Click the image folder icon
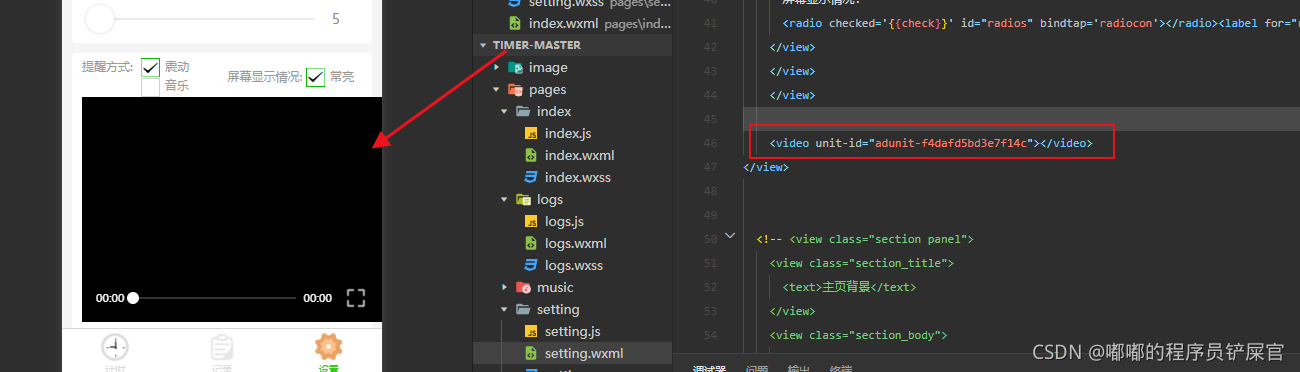The width and height of the screenshot is (1300, 372). coord(516,67)
